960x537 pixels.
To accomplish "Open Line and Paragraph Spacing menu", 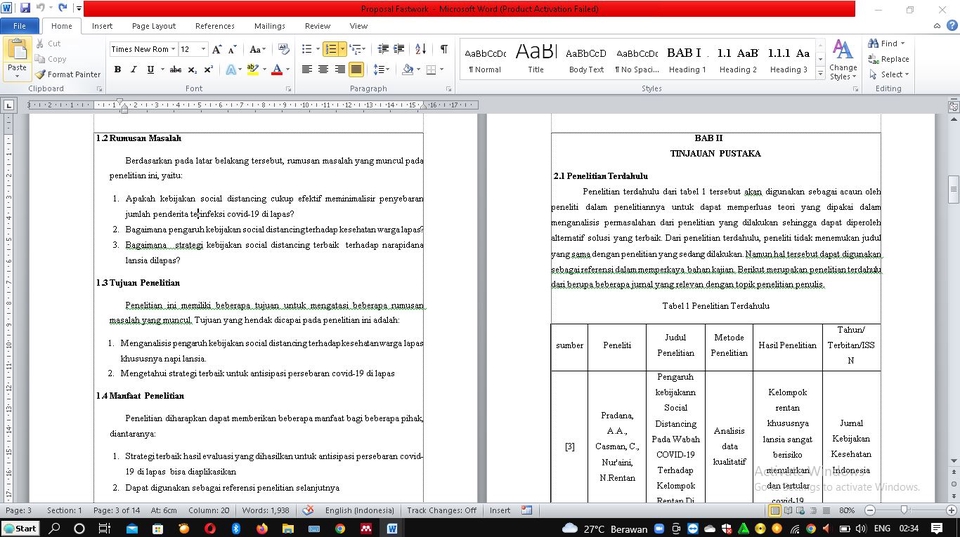I will pyautogui.click(x=381, y=70).
